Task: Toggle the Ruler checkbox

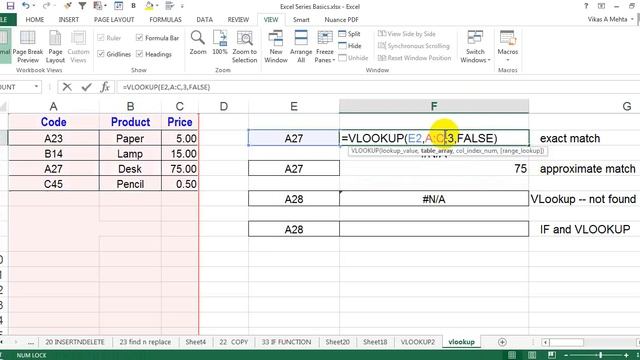Action: click(x=101, y=38)
